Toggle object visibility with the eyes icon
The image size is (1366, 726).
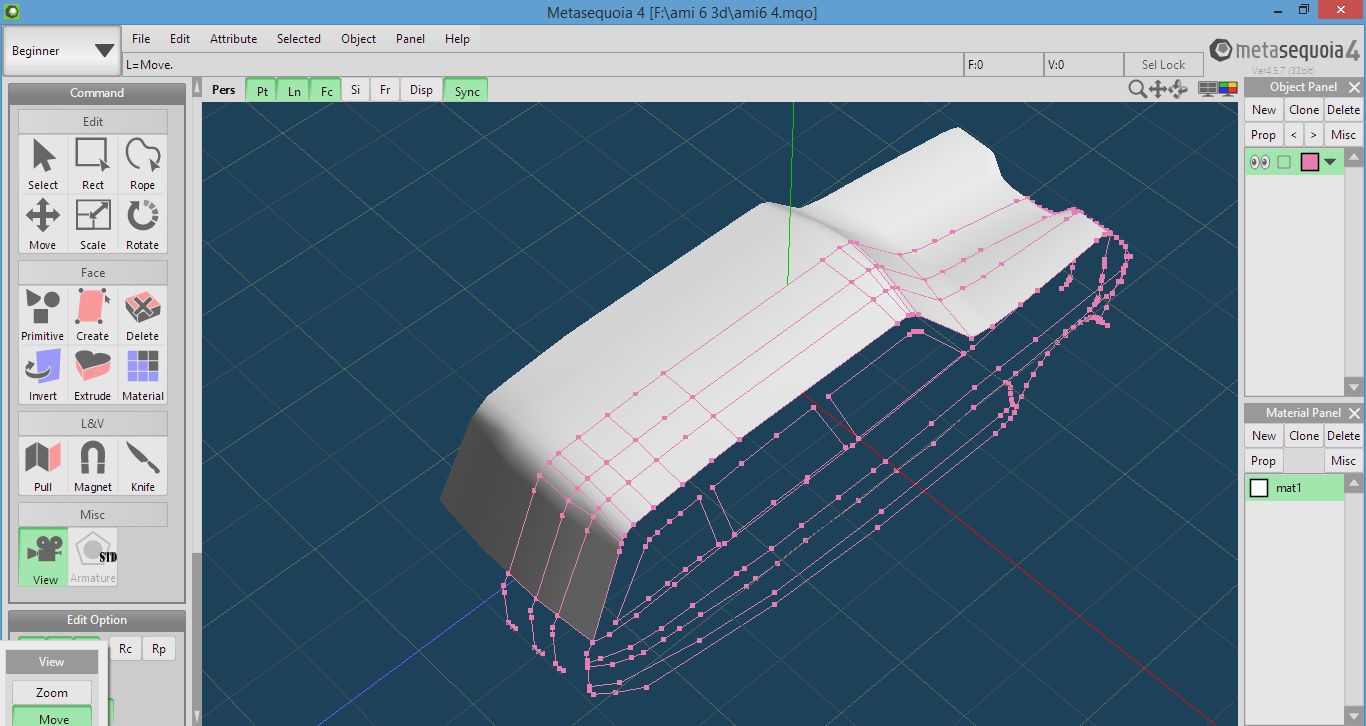[1260, 162]
